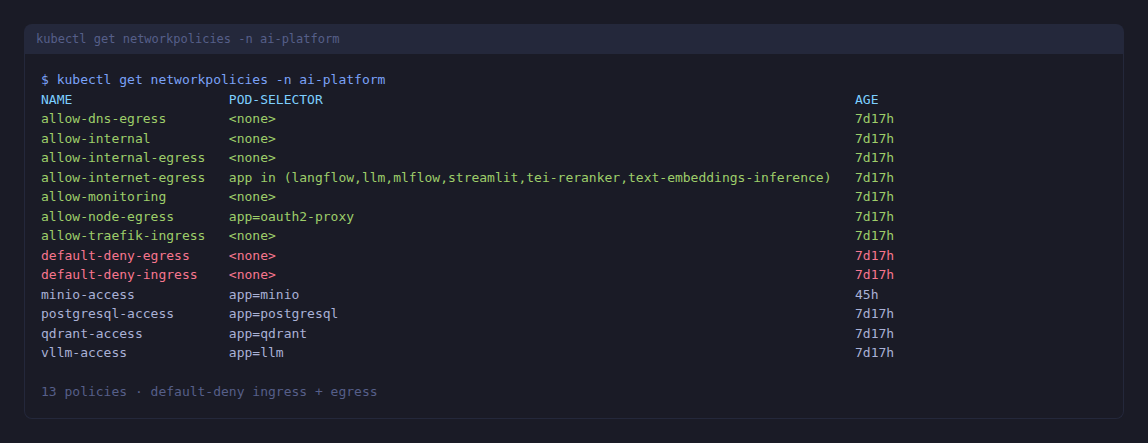Image resolution: width=1148 pixels, height=443 pixels.
Task: Click the app=oauth2-proxy pod selector
Action: (x=291, y=217)
